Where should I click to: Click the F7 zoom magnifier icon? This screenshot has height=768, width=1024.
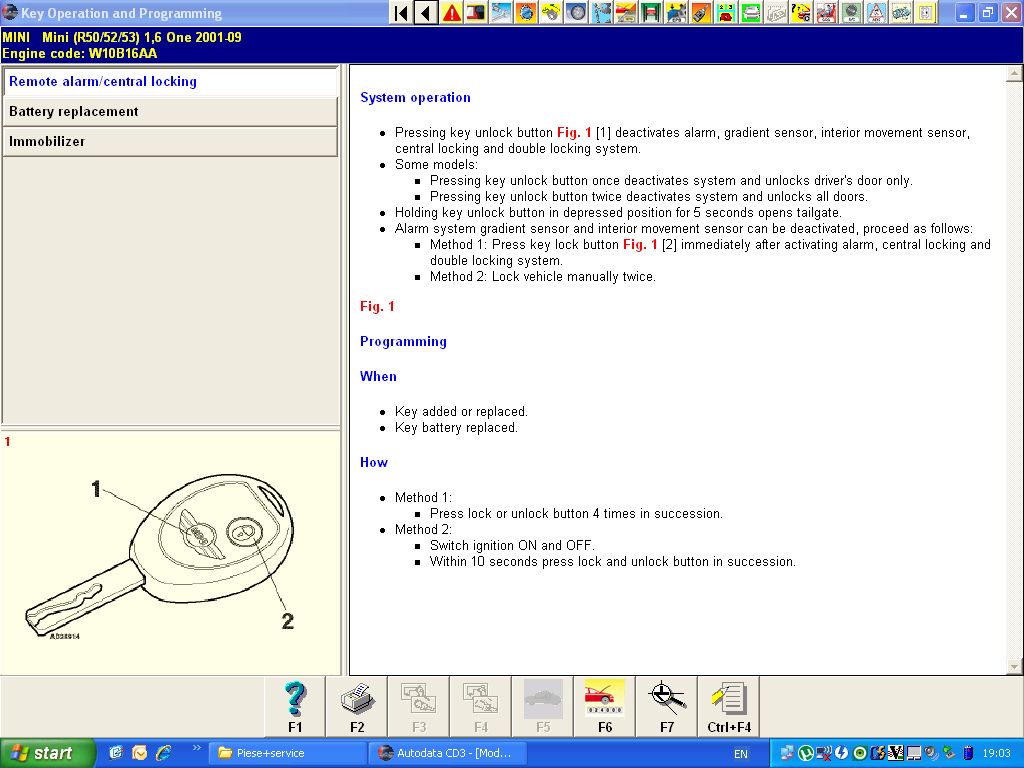click(x=667, y=706)
